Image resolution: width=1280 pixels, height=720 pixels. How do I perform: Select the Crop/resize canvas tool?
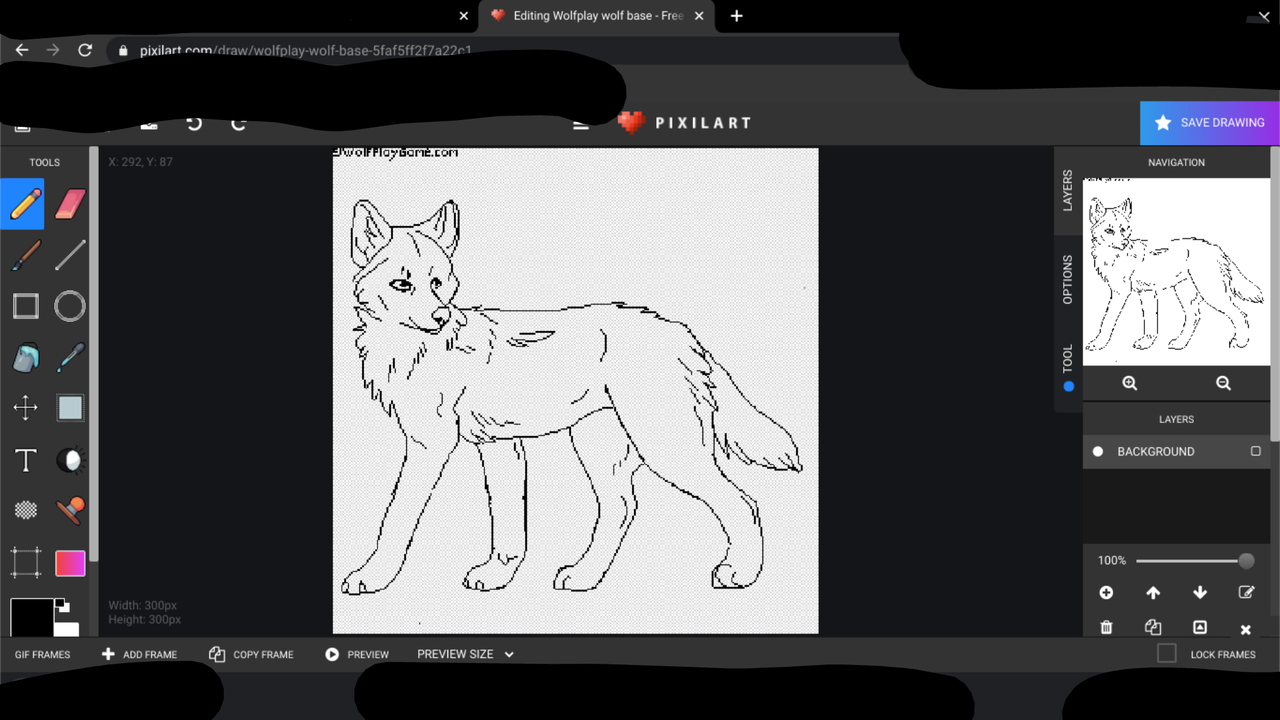click(x=25, y=563)
